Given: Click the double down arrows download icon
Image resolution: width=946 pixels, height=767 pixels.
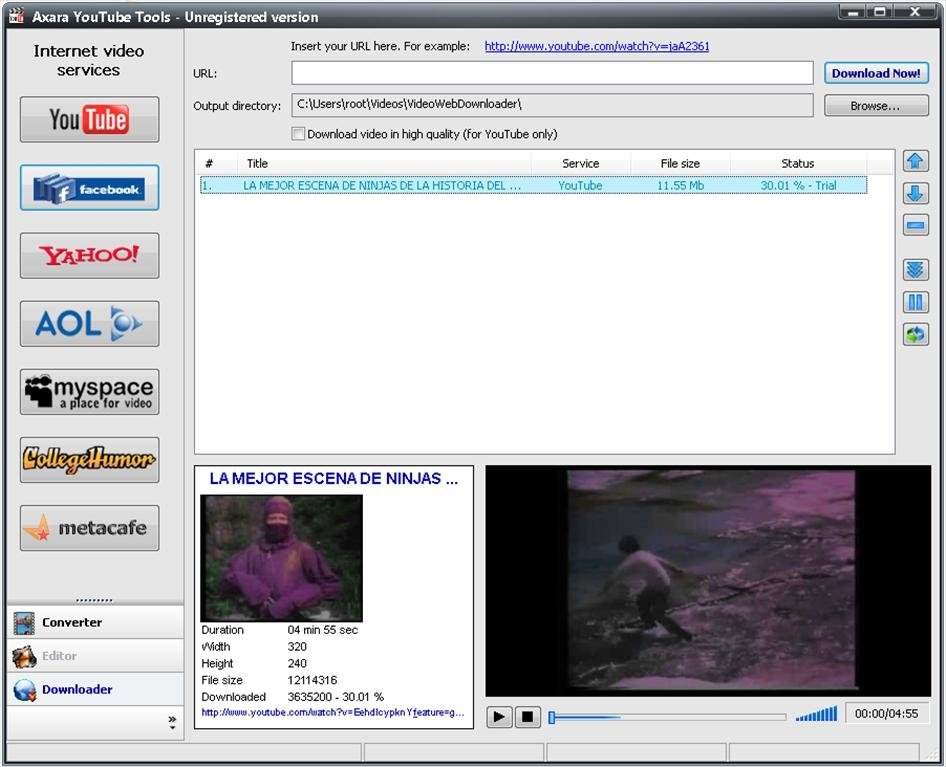Looking at the screenshot, I should pyautogui.click(x=915, y=270).
